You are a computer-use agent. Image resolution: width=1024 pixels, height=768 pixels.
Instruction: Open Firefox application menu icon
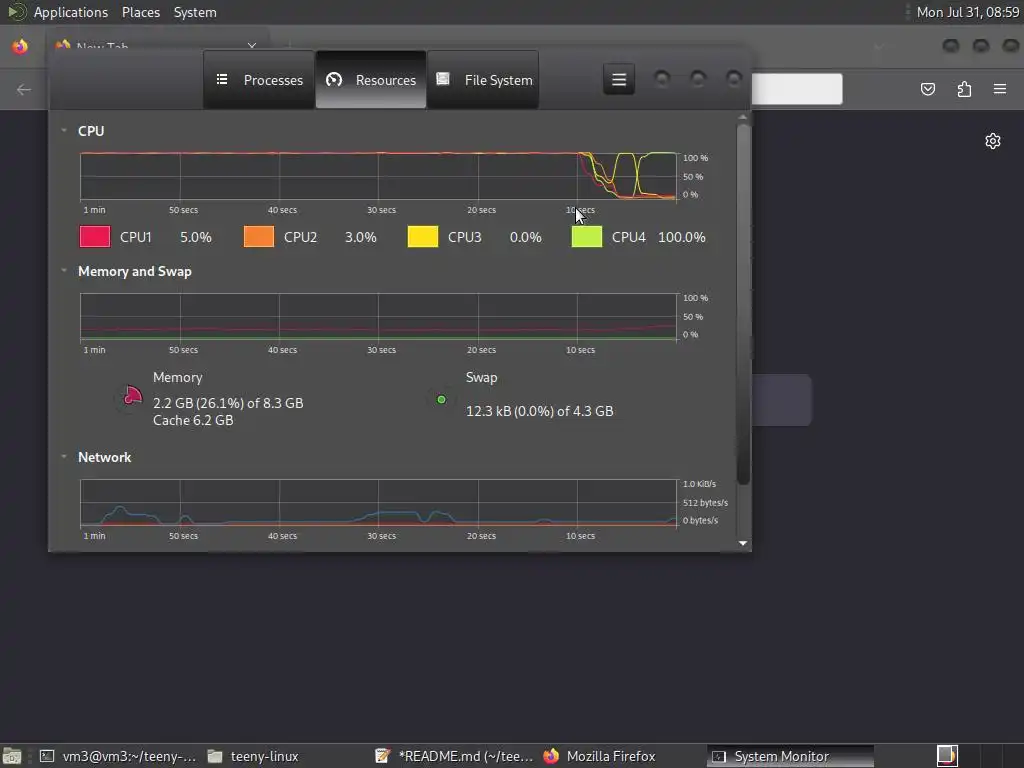point(1000,89)
